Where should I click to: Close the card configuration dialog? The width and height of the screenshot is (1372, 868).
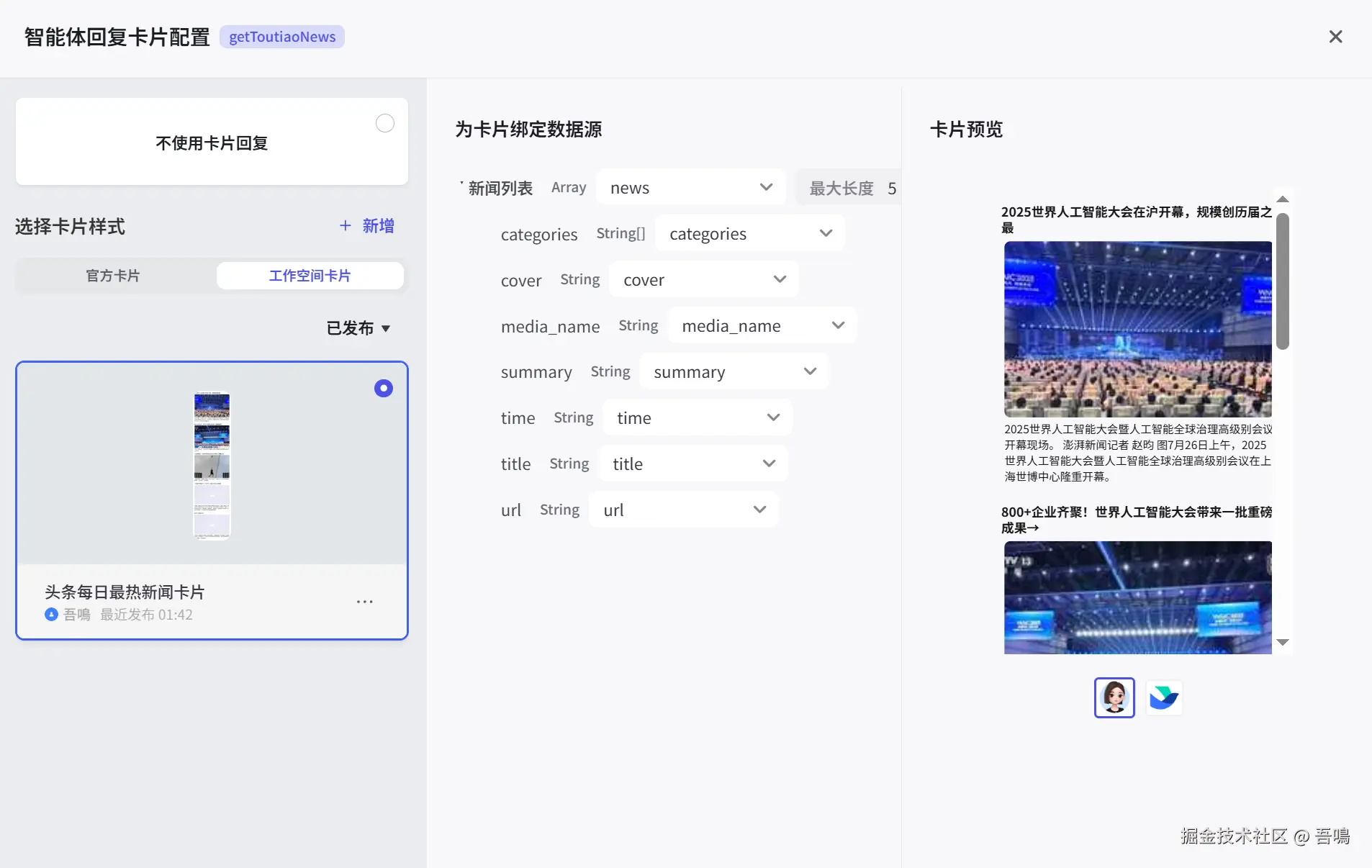point(1335,37)
